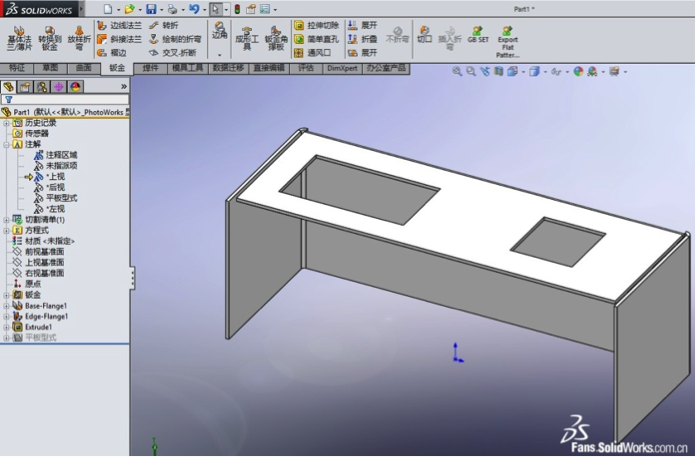This screenshot has height=457, width=696.
Task: Select the 成形工具 forming tool icon
Action: pyautogui.click(x=247, y=38)
